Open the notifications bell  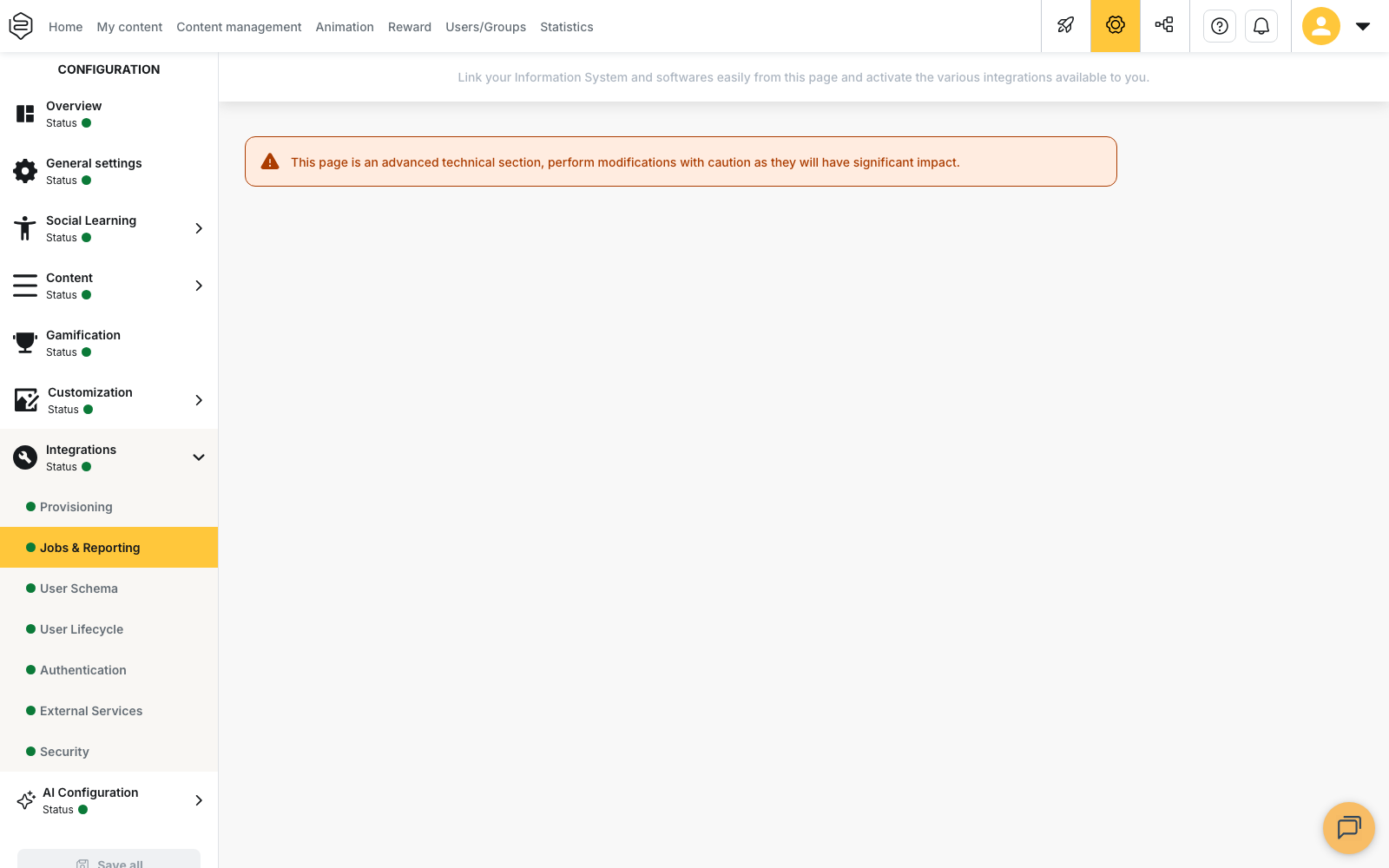1261,26
